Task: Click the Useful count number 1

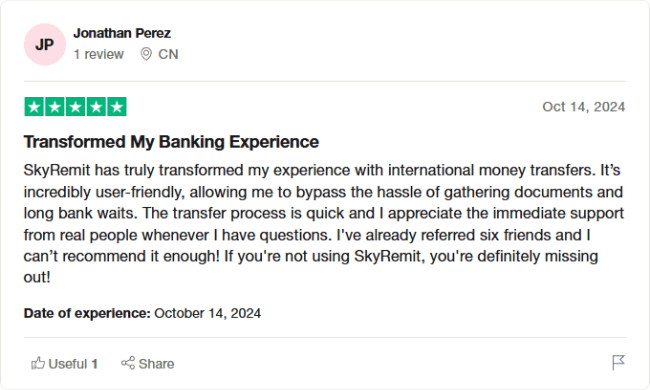Action: pos(95,364)
